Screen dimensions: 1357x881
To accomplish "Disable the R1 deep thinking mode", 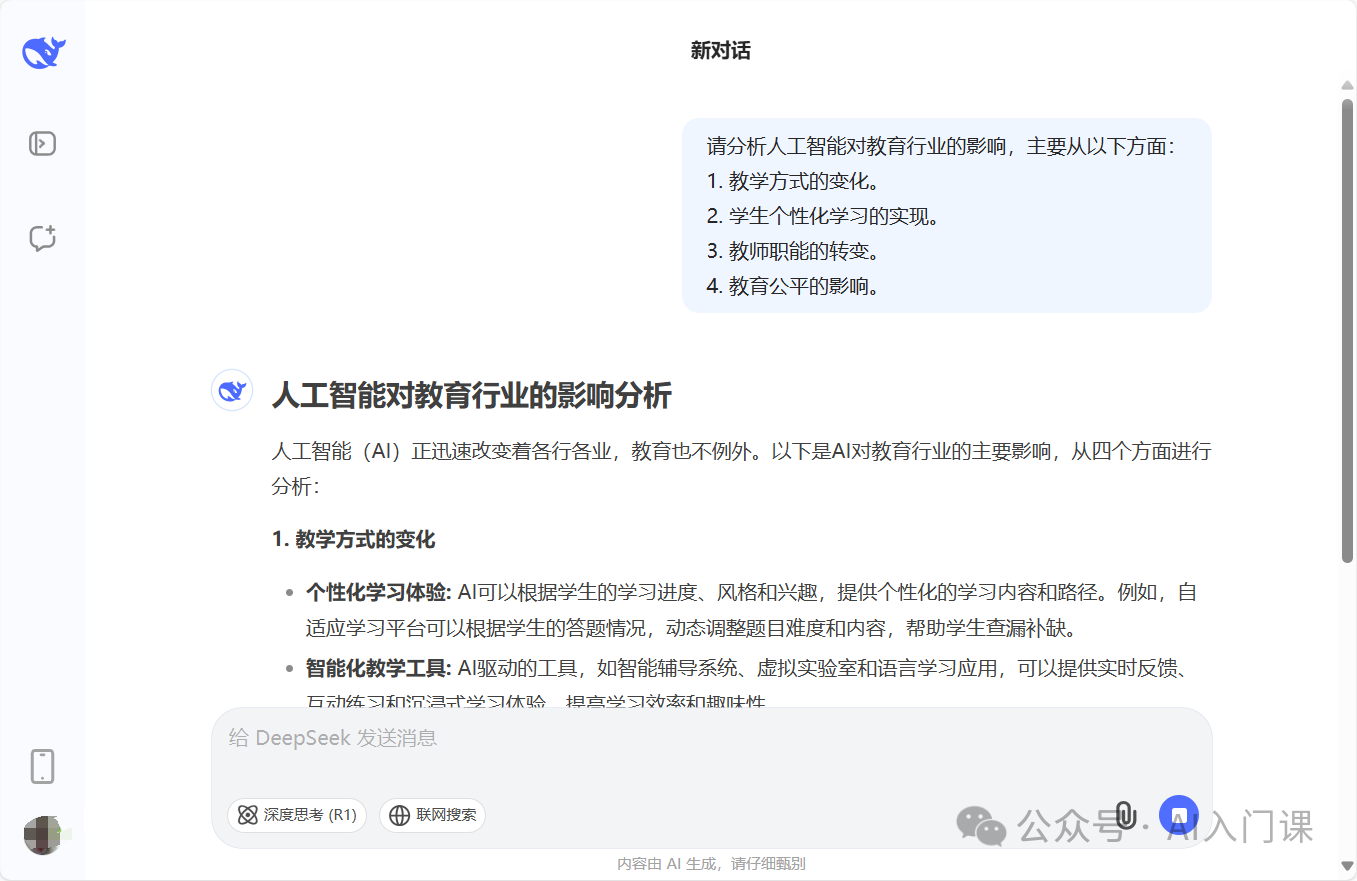I will [x=296, y=815].
